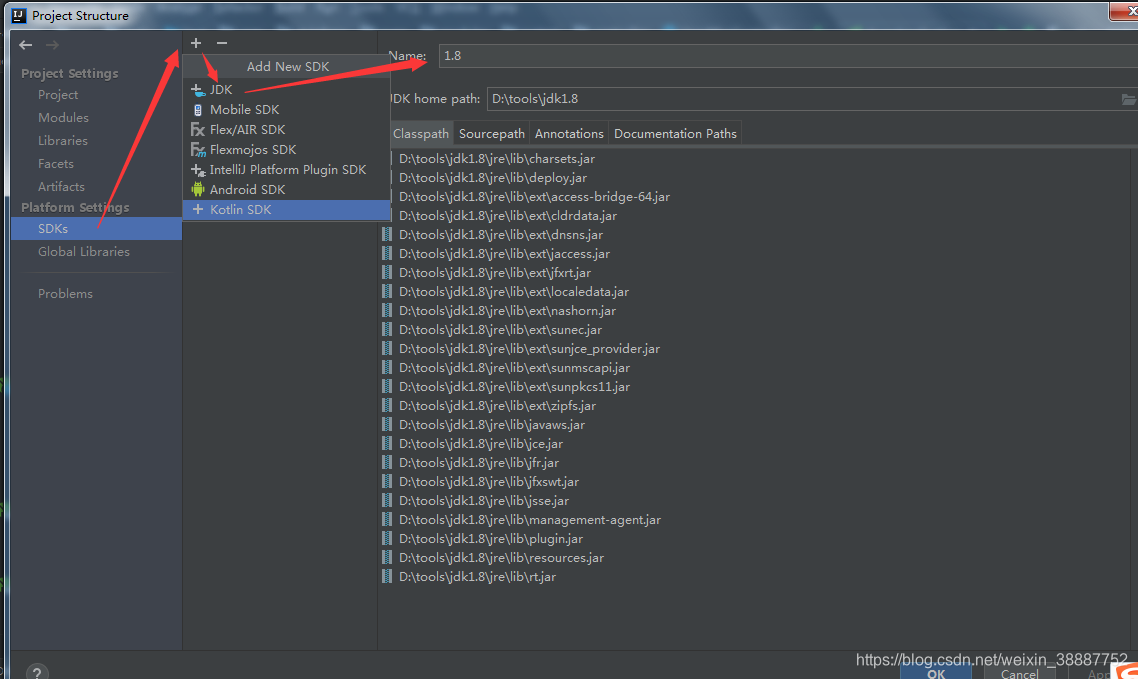Click jar icon next to rt.jar
The height and width of the screenshot is (679, 1138).
tap(387, 577)
